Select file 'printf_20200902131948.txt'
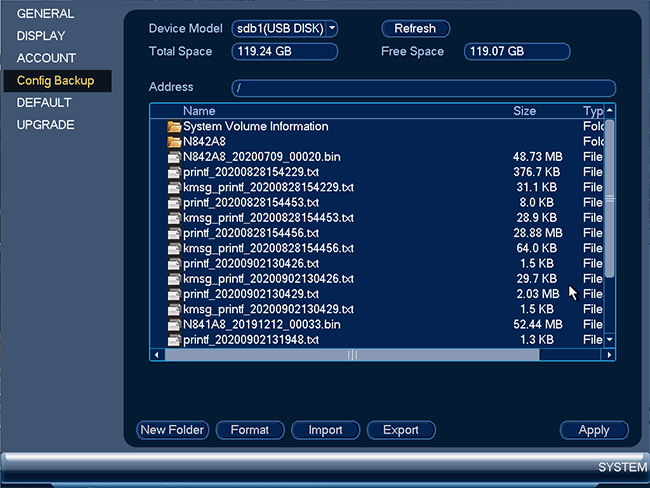 click(x=251, y=340)
